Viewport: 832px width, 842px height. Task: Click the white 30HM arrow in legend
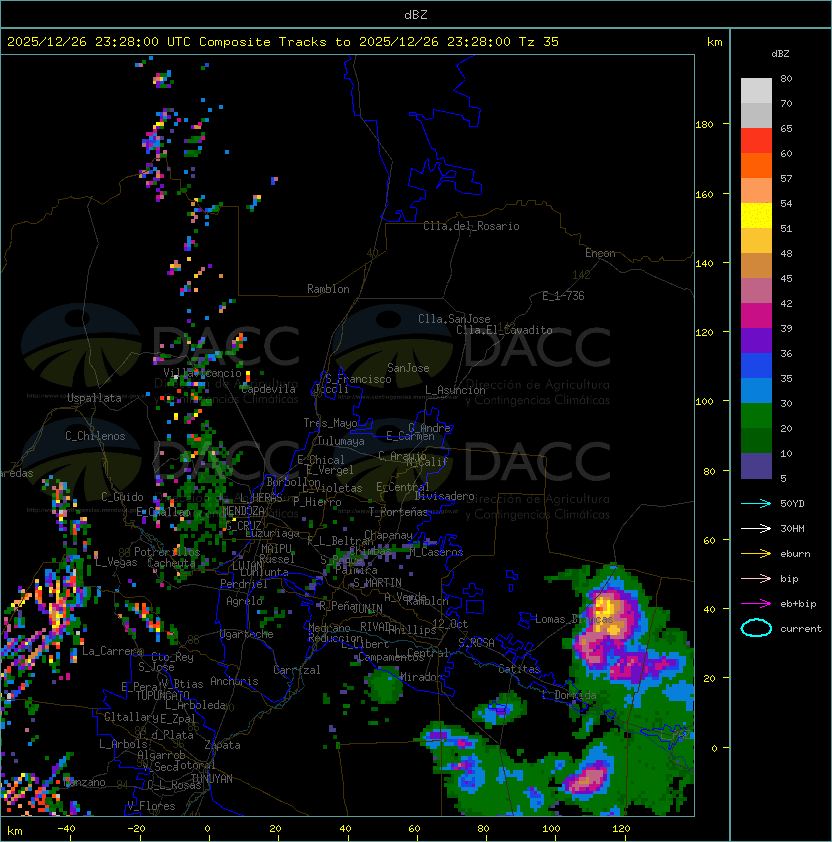pos(756,528)
